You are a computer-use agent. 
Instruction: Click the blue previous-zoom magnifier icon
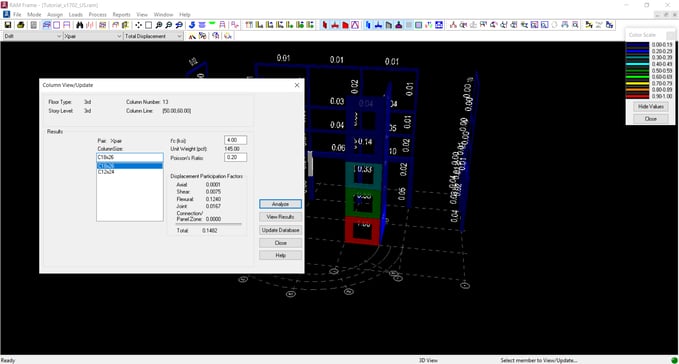coord(179,25)
